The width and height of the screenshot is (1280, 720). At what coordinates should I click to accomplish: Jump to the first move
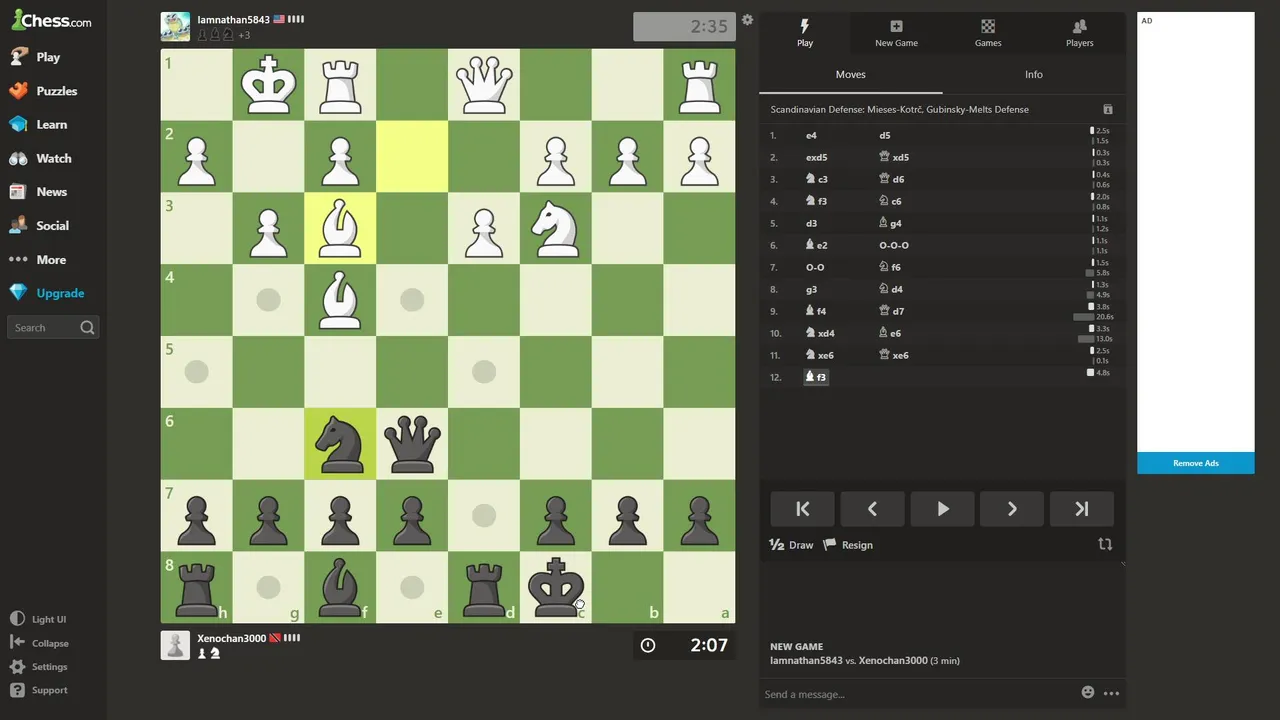[802, 509]
